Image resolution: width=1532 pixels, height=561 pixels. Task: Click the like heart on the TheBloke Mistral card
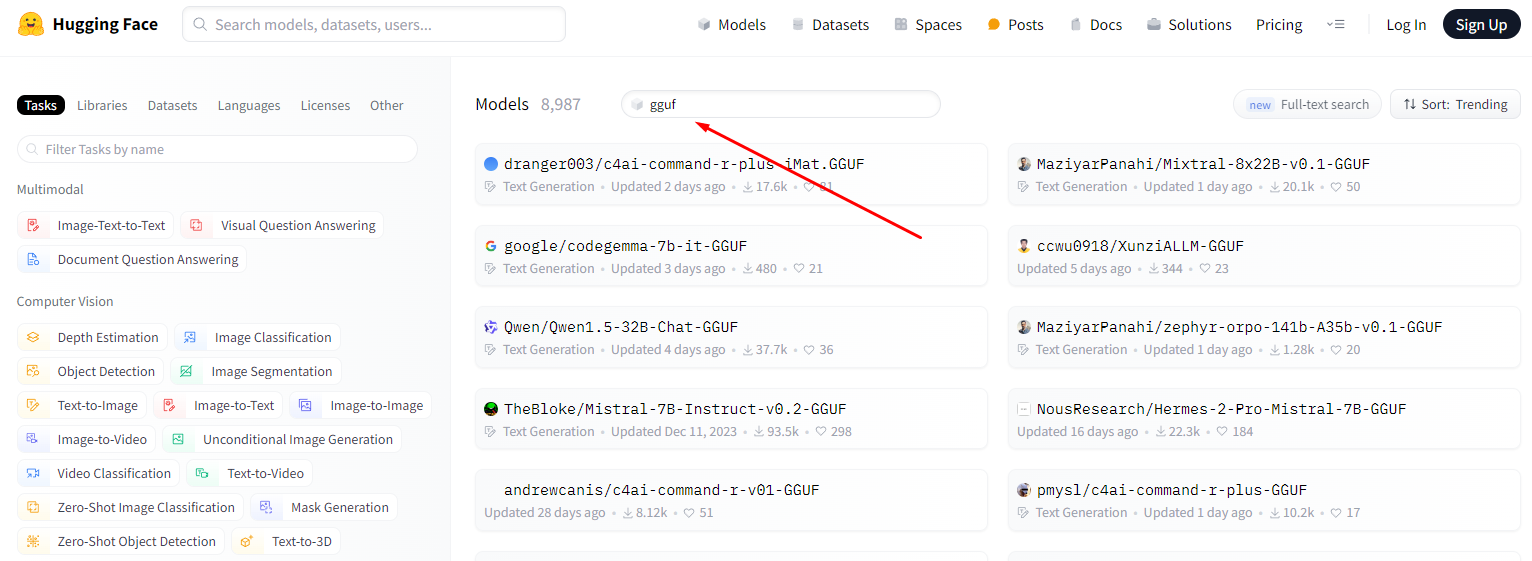pos(821,432)
